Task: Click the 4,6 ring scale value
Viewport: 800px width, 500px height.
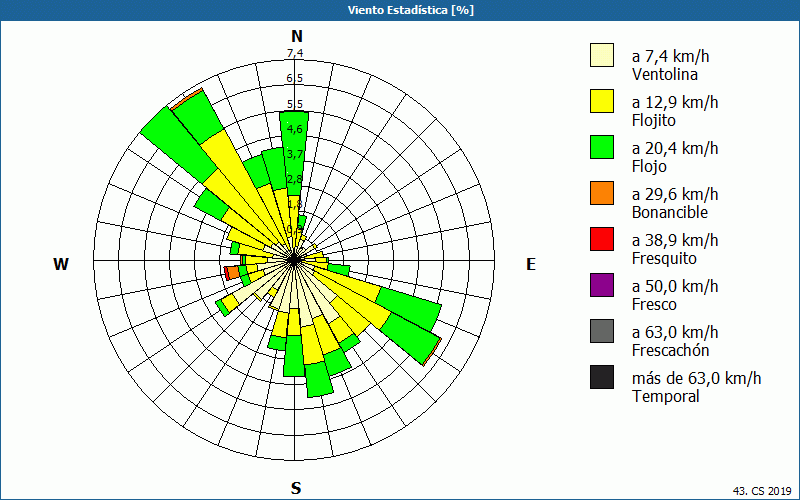Action: (295, 129)
